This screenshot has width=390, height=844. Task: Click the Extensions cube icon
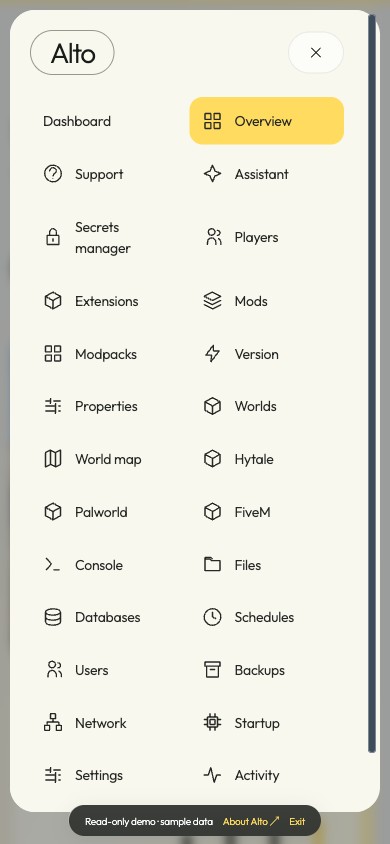[53, 301]
